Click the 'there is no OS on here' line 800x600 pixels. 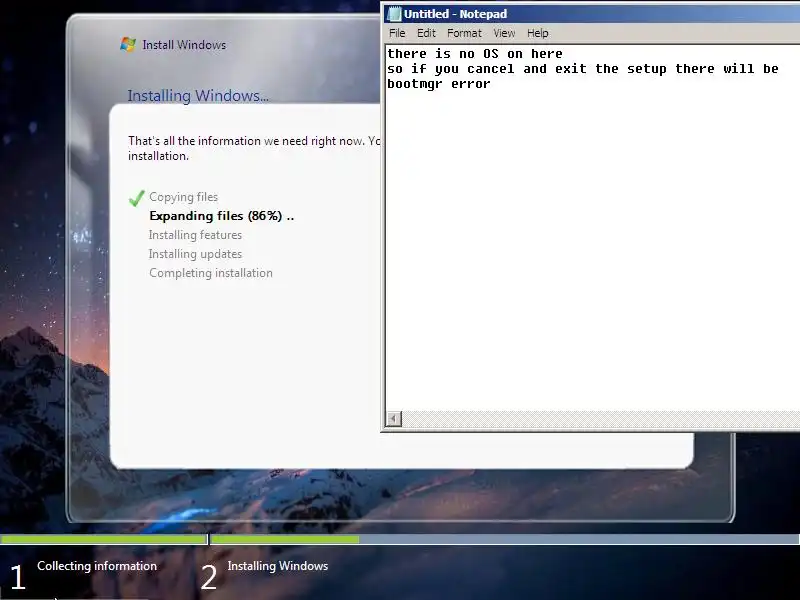click(474, 54)
